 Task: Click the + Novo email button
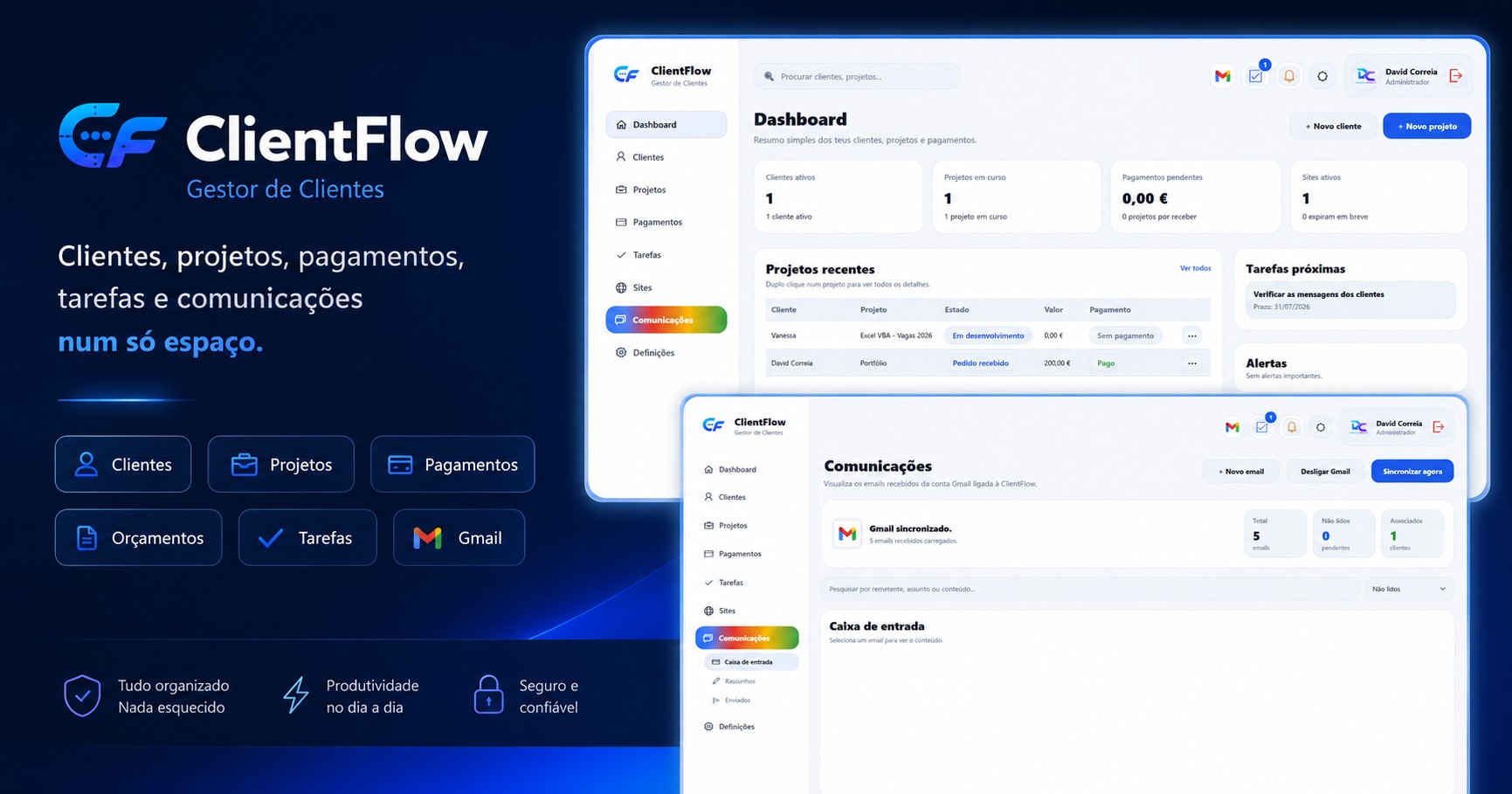[1240, 472]
